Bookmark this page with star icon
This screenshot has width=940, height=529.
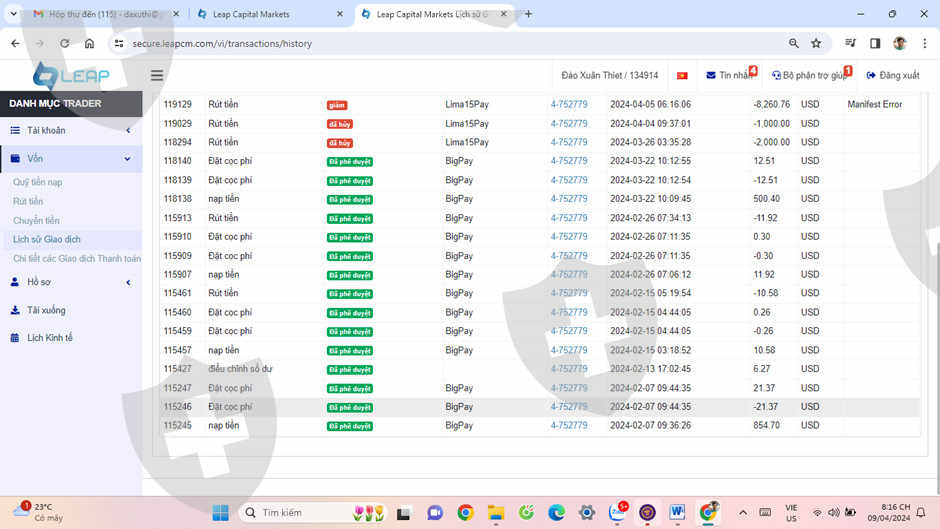pos(816,44)
